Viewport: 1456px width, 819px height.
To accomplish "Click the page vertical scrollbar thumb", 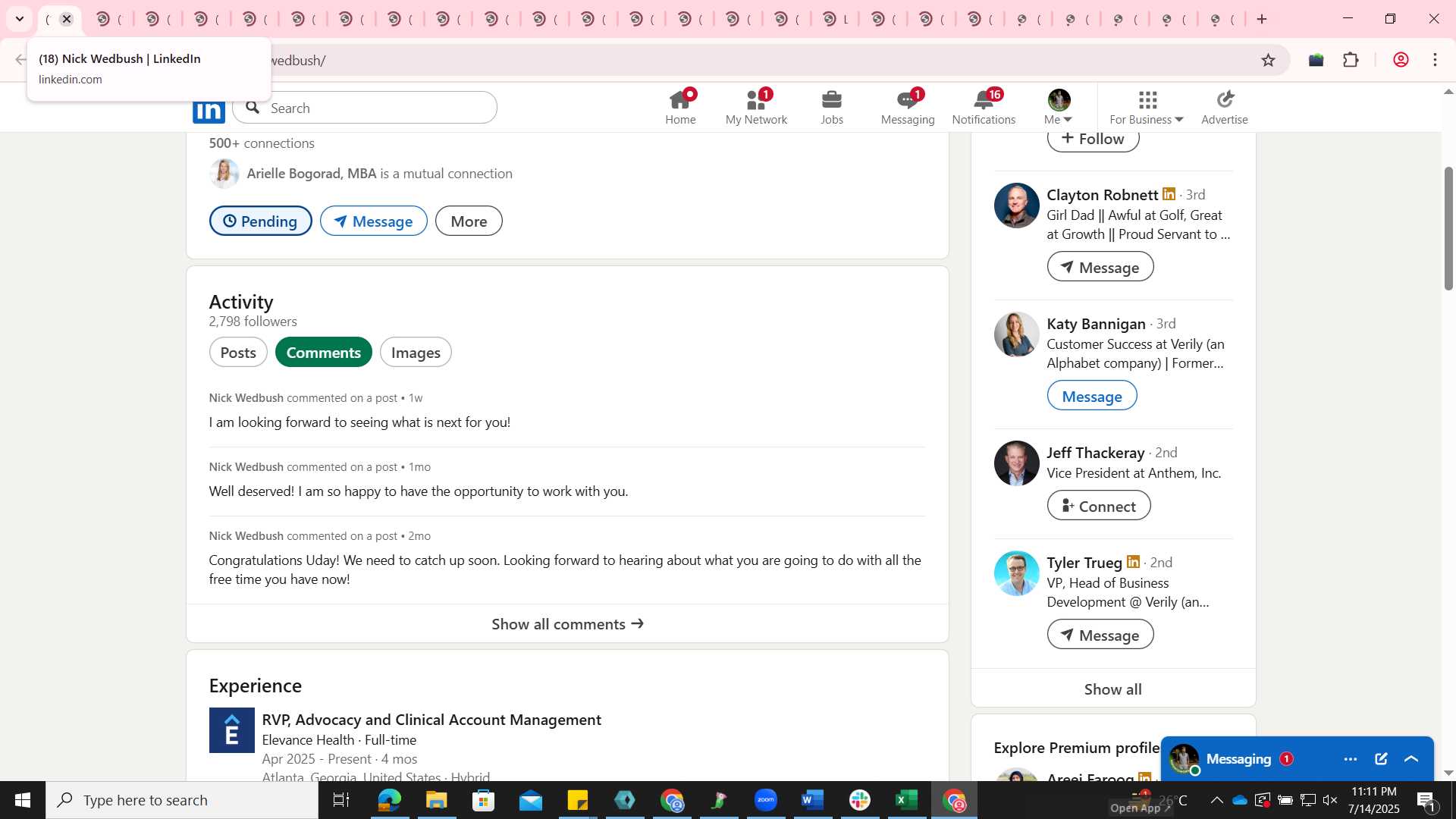I will click(x=1448, y=227).
